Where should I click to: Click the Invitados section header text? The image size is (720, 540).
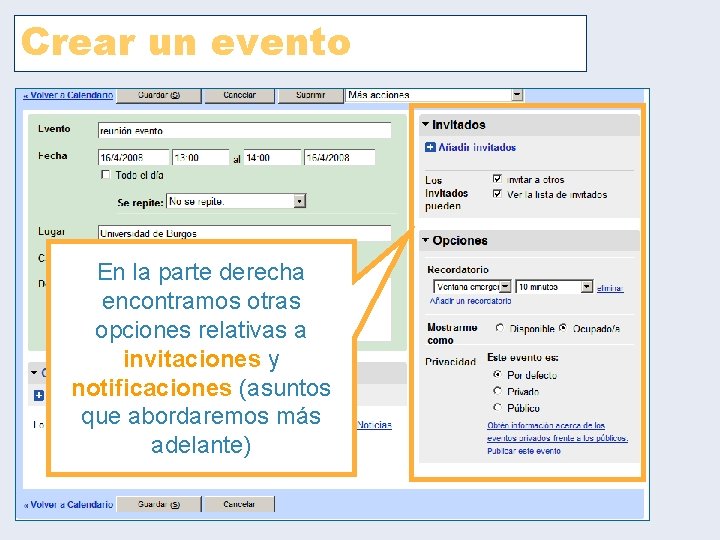coord(459,124)
